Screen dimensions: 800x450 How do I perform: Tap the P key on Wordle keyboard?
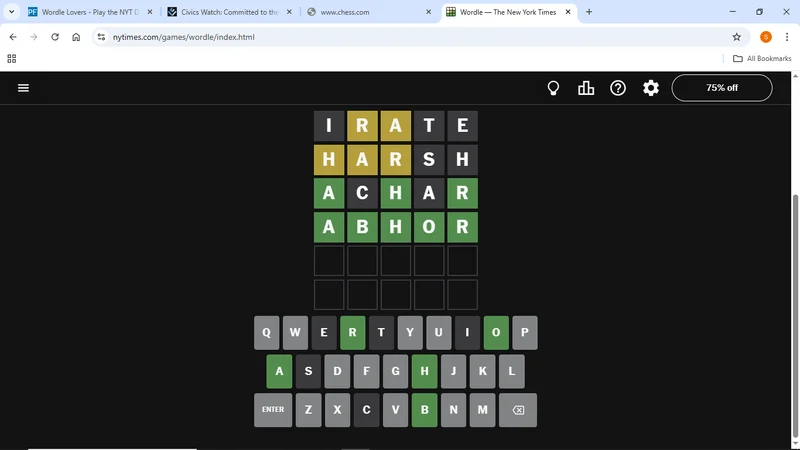pos(524,333)
